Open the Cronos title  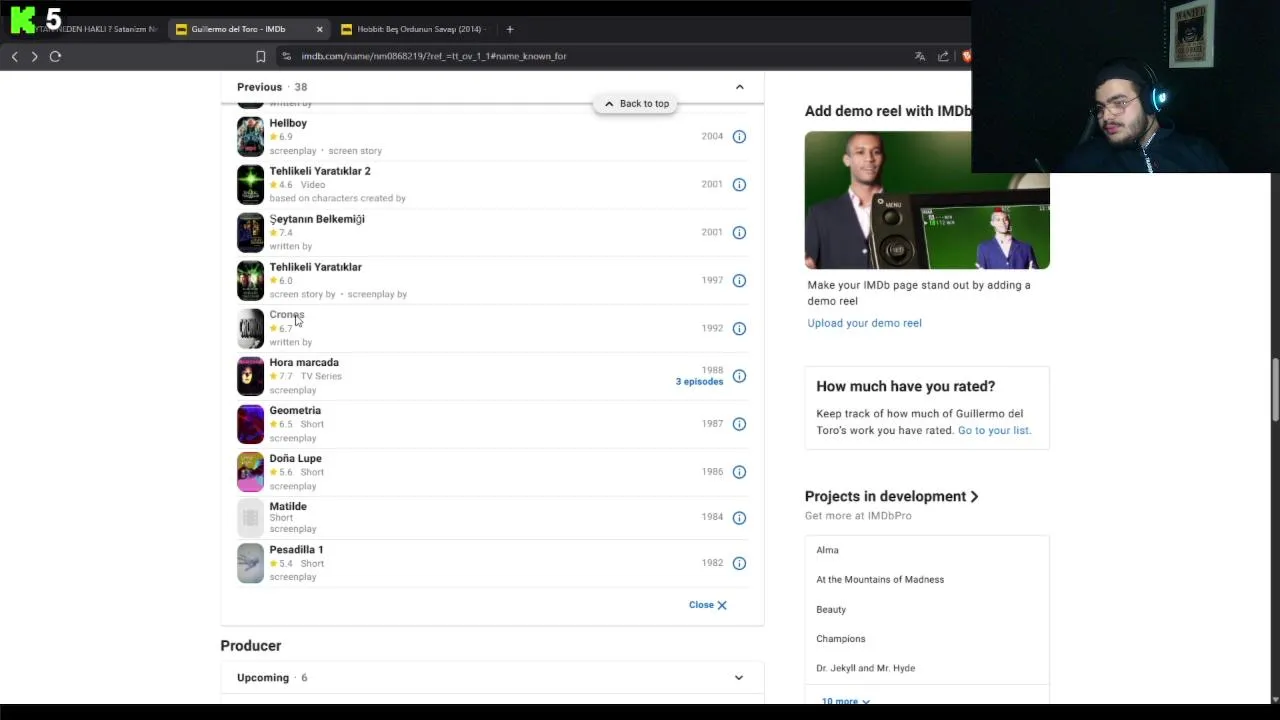(x=286, y=315)
